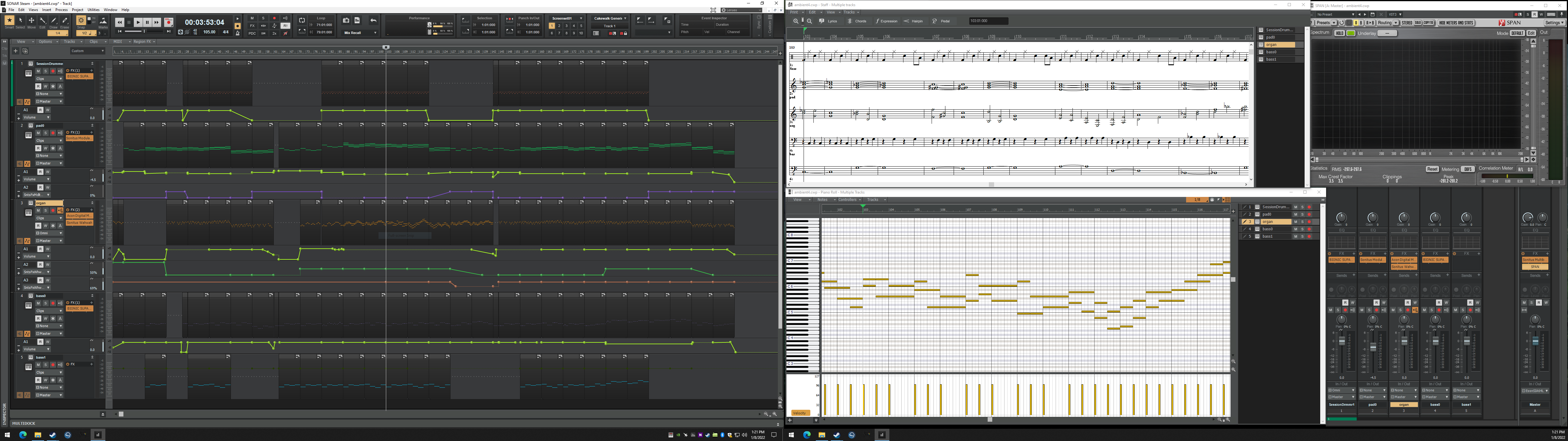This screenshot has width=1568, height=441.
Task: Open the Utilities menu
Action: click(94, 10)
